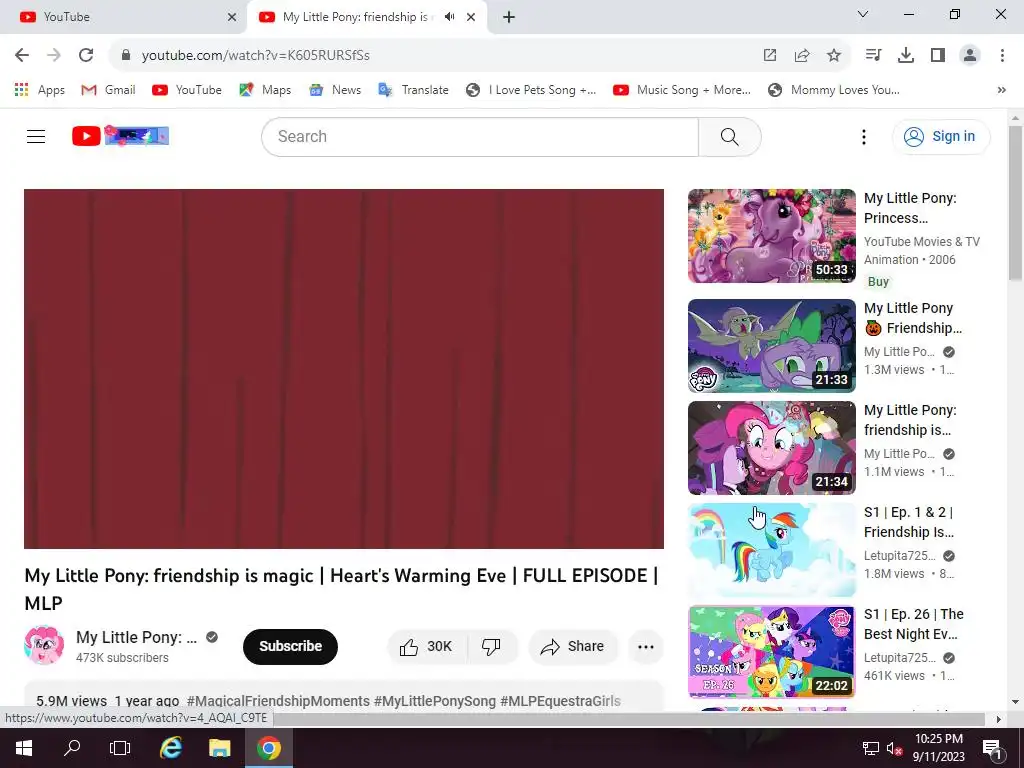This screenshot has height=768, width=1024.
Task: Focus the YouTube Search input field
Action: coord(480,136)
